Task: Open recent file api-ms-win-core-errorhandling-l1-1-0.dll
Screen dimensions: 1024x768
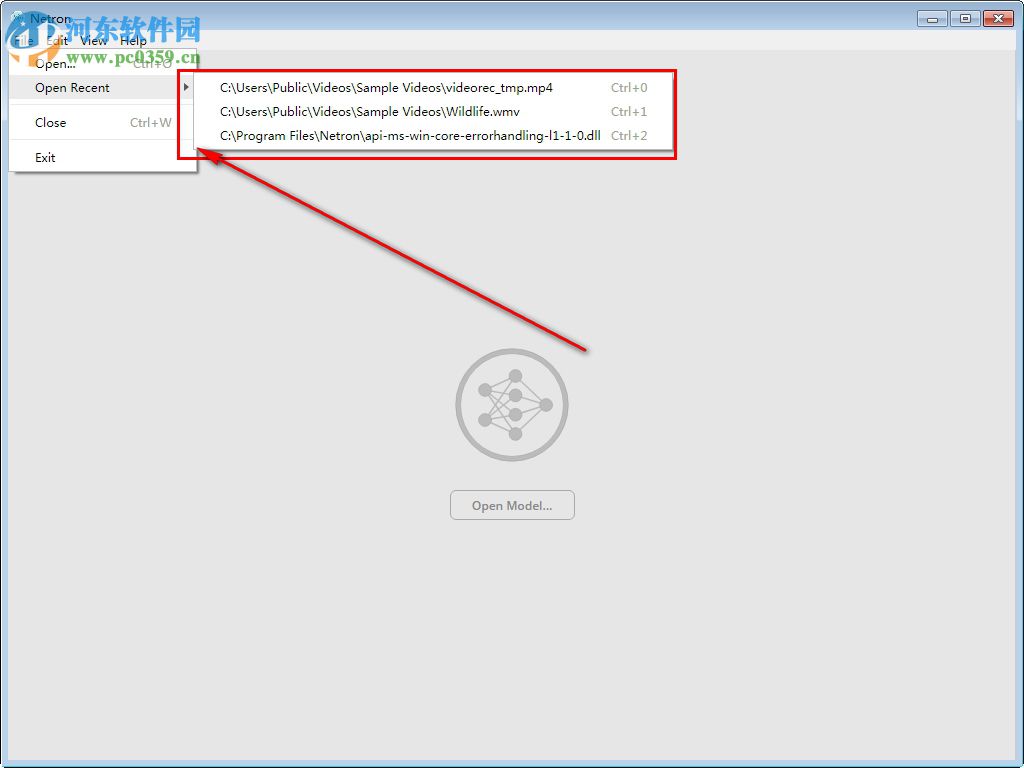Action: pyautogui.click(x=434, y=136)
